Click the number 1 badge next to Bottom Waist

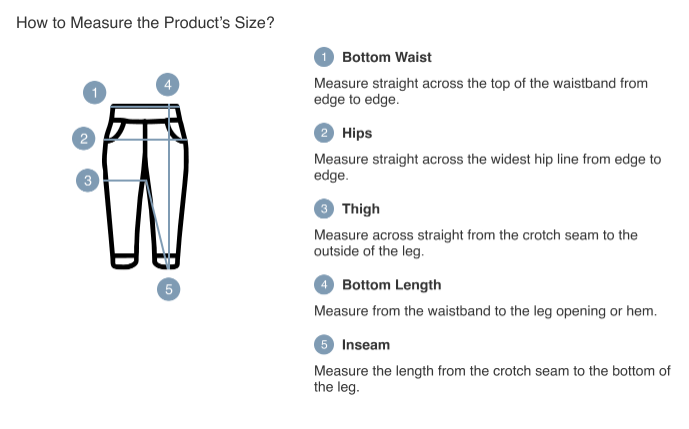pos(324,57)
